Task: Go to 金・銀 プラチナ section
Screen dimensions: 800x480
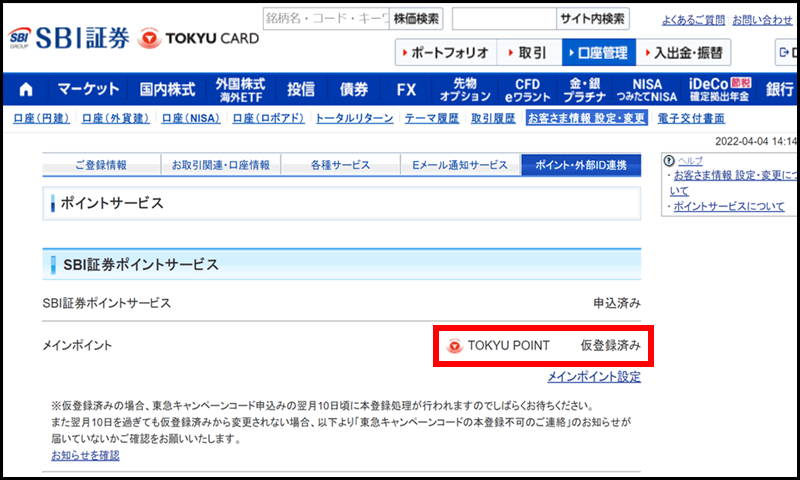Action: (585, 89)
